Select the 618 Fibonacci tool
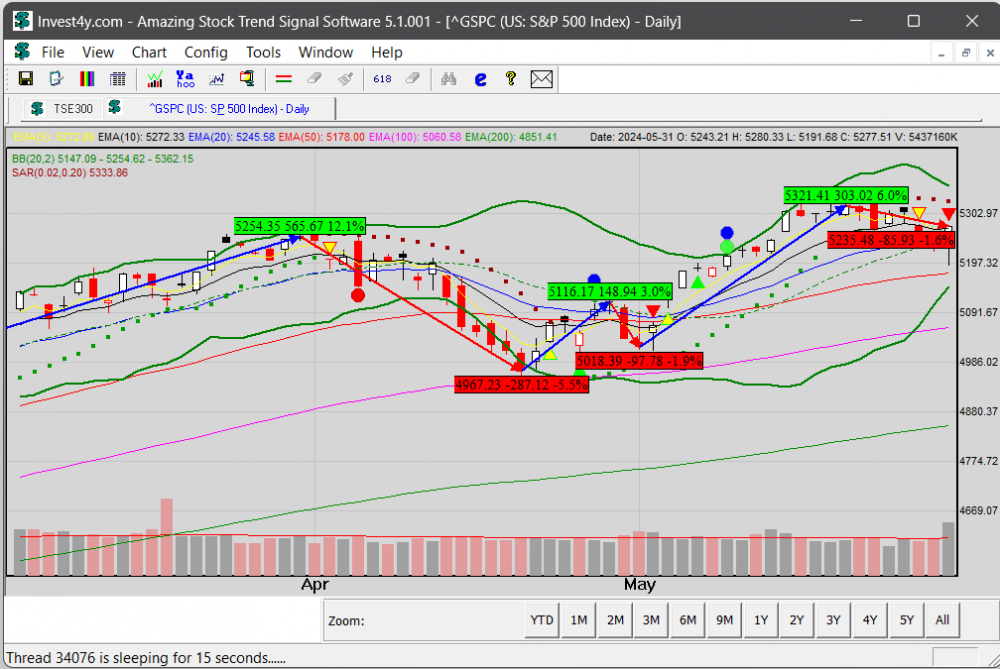Screen dimensions: 1000x669 pyautogui.click(x=382, y=78)
